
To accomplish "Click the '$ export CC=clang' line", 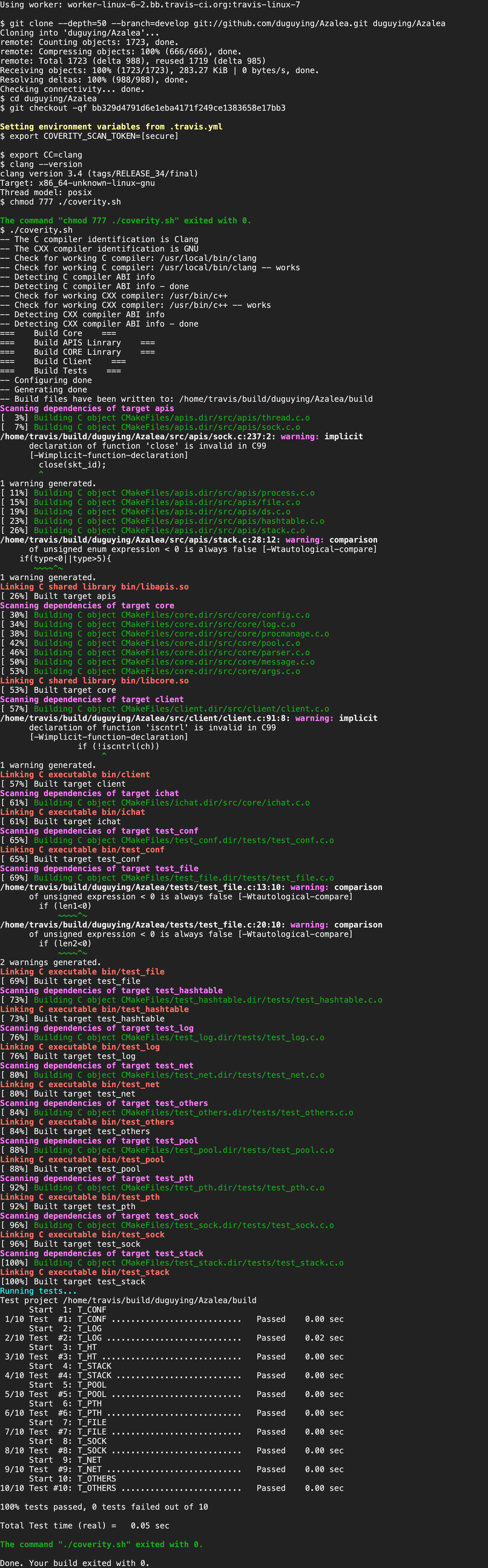I will (x=41, y=155).
